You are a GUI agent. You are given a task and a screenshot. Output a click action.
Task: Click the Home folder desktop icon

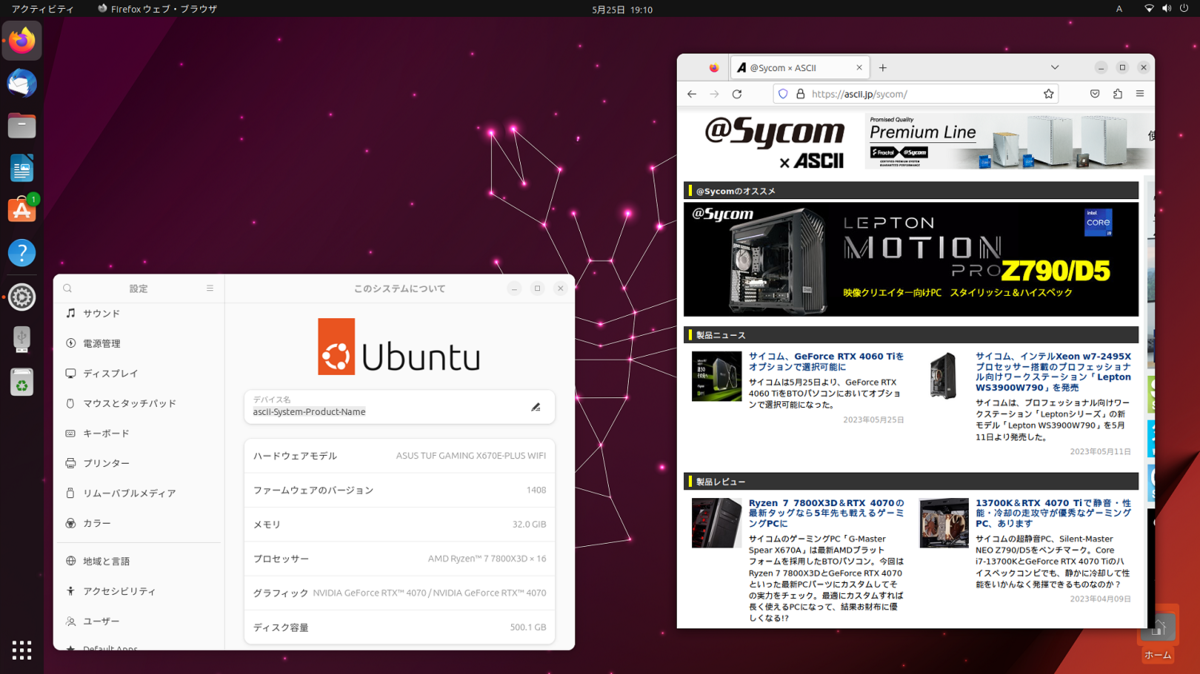(x=1158, y=634)
